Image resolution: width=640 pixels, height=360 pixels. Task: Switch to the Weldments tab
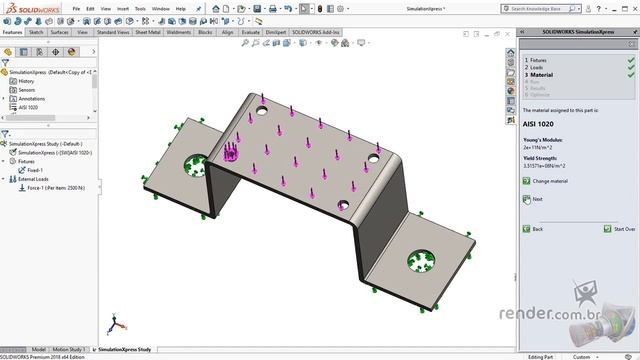point(179,32)
